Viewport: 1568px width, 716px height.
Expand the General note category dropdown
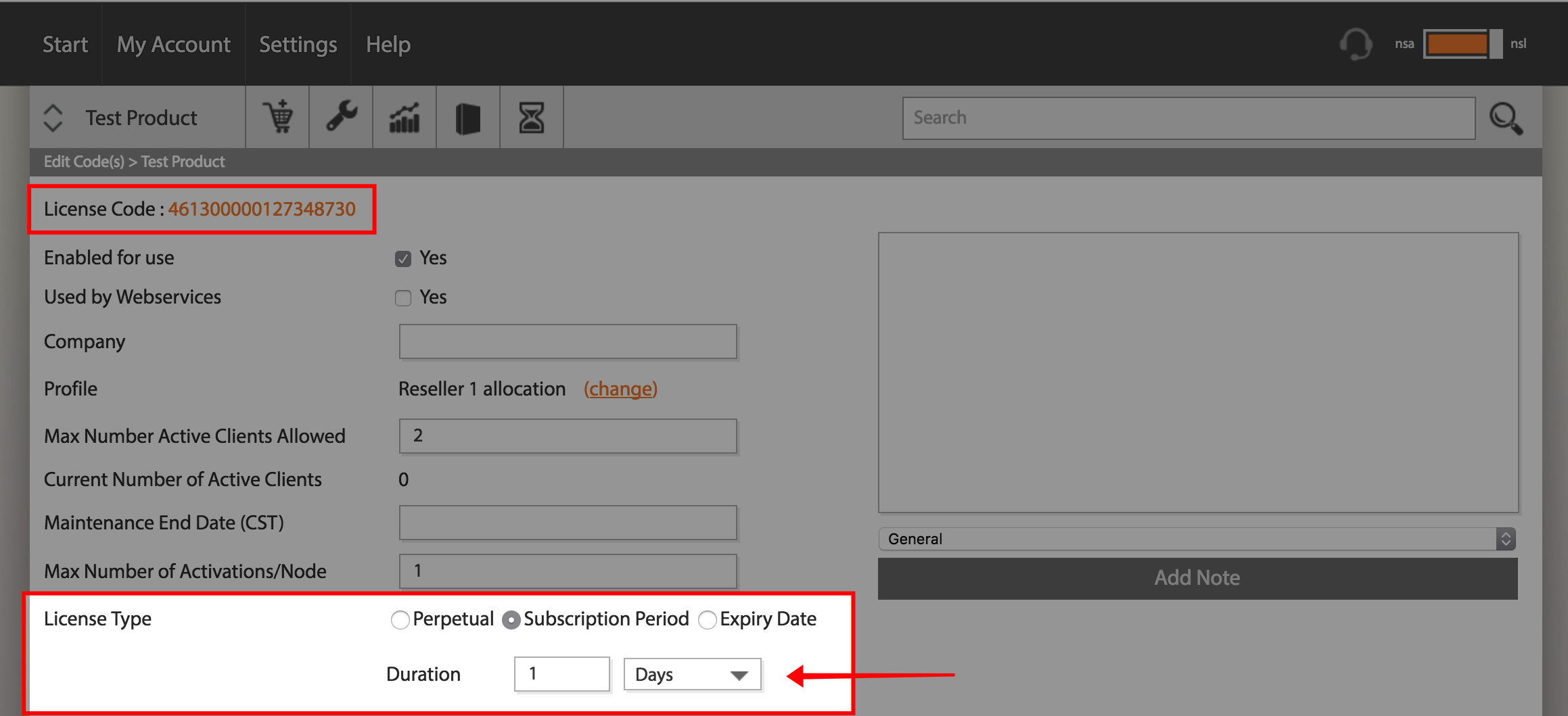(x=1197, y=539)
